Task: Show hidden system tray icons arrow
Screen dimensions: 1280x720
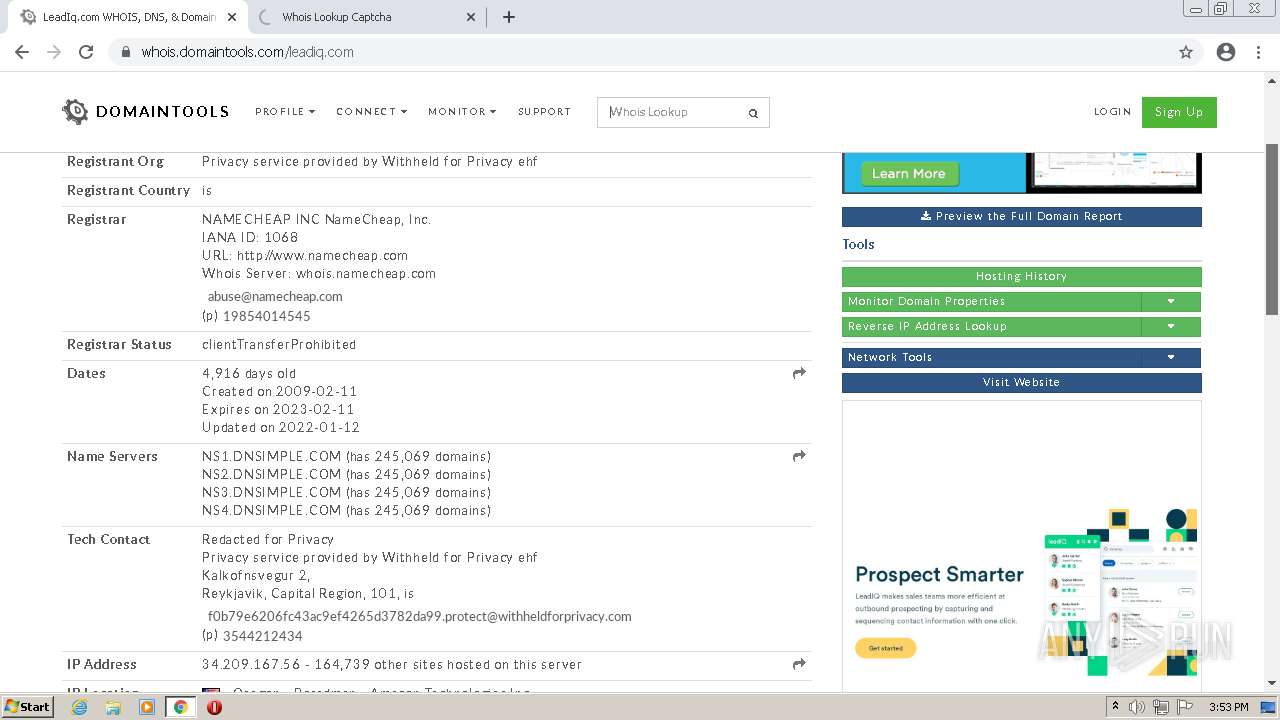Action: click(1115, 707)
